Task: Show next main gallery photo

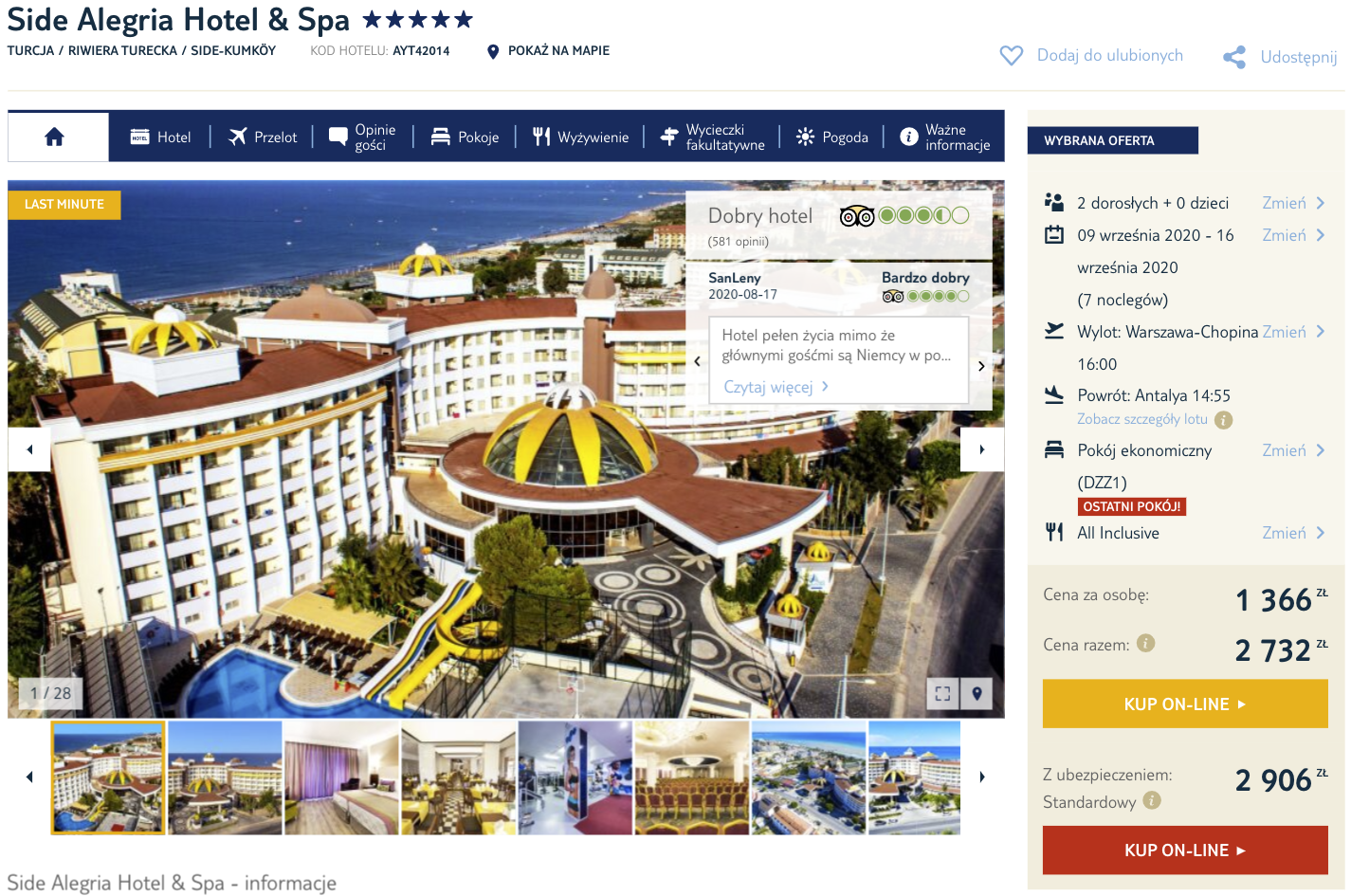Action: 982,449
